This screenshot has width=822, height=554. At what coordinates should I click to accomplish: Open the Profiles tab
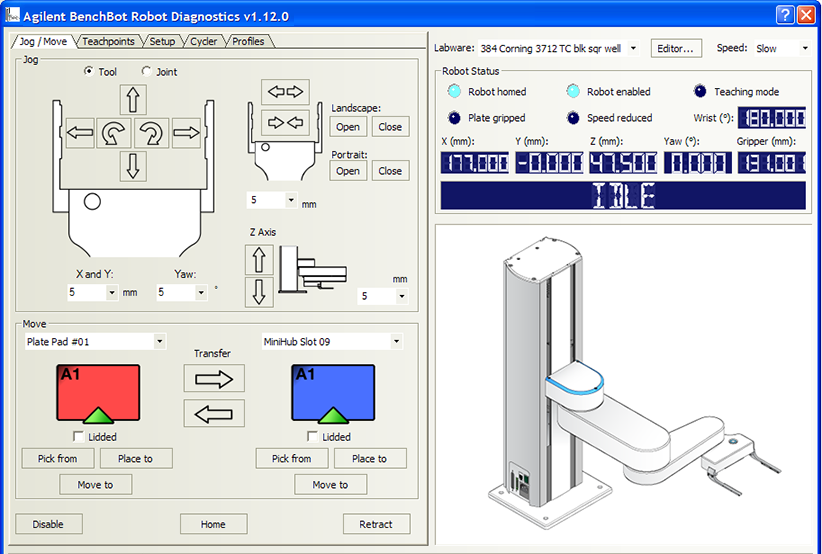click(248, 41)
